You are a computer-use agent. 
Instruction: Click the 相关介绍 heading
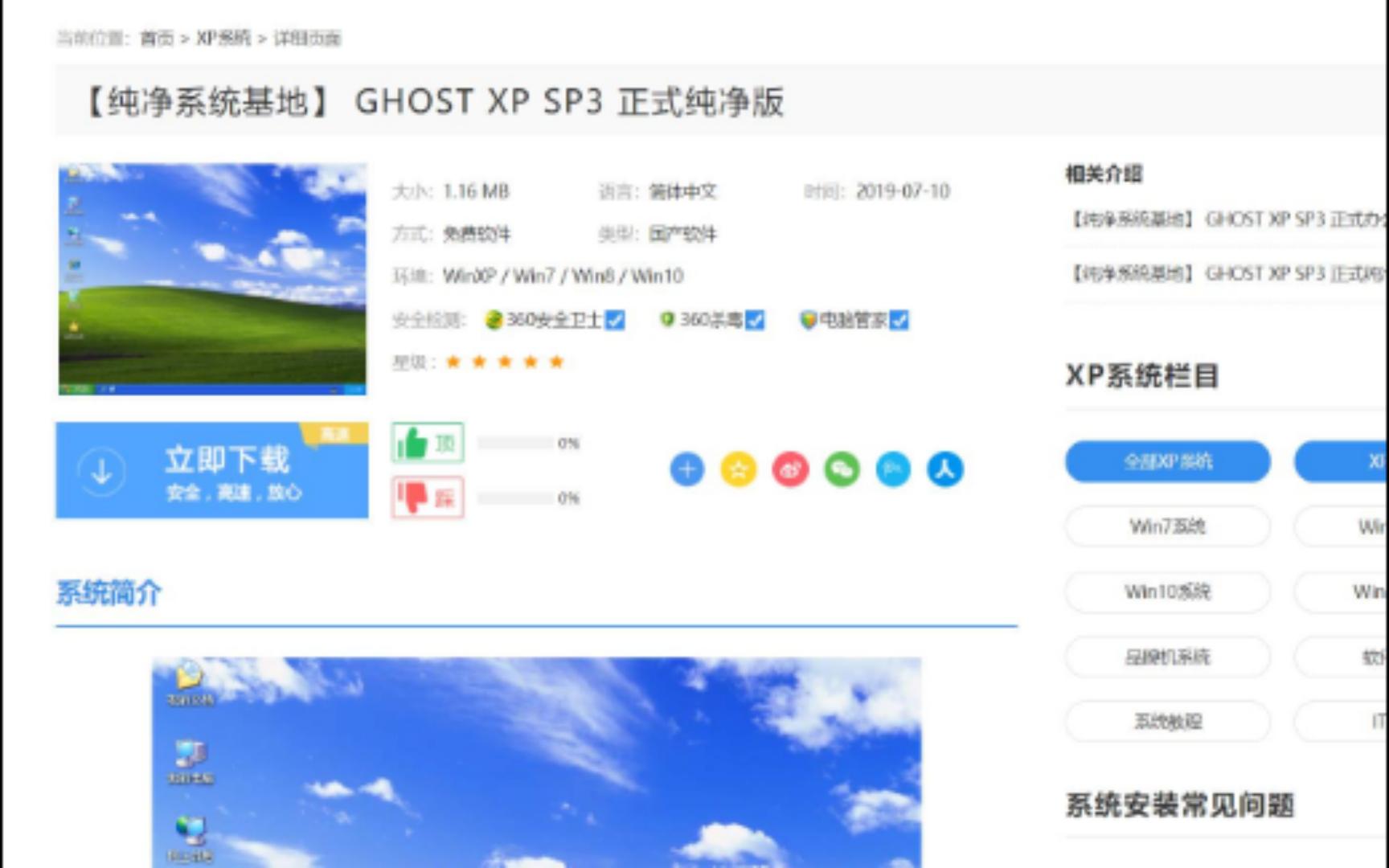tap(1104, 174)
